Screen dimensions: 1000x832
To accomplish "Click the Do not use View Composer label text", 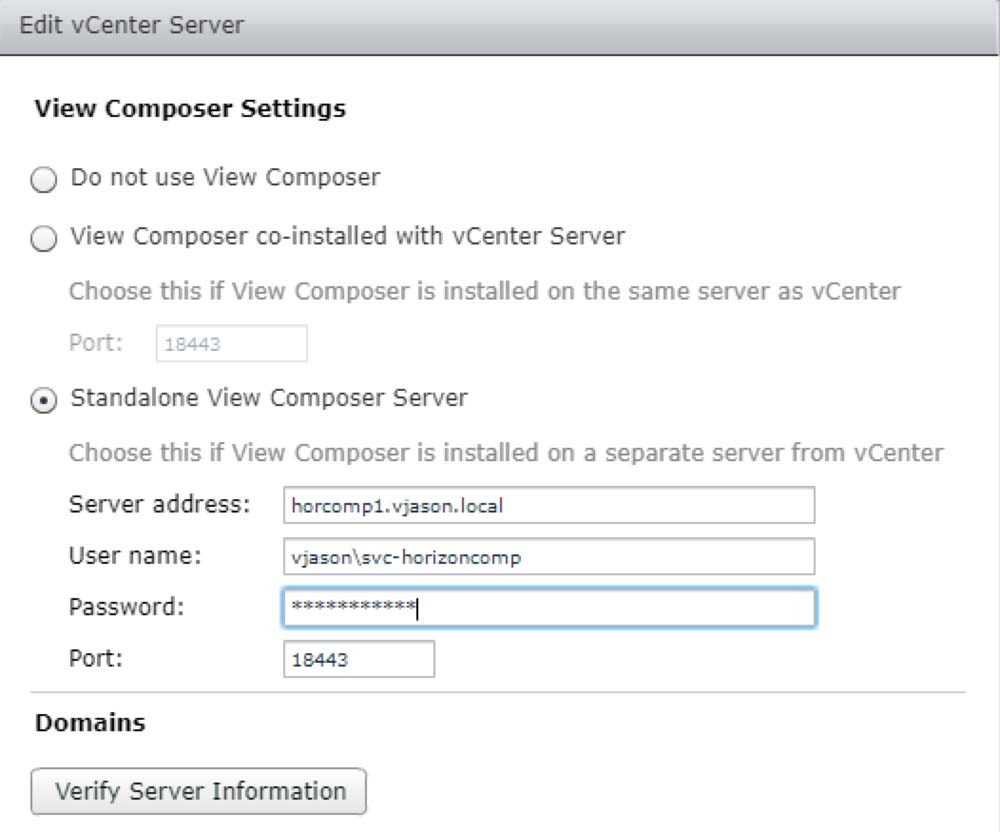I will (225, 178).
